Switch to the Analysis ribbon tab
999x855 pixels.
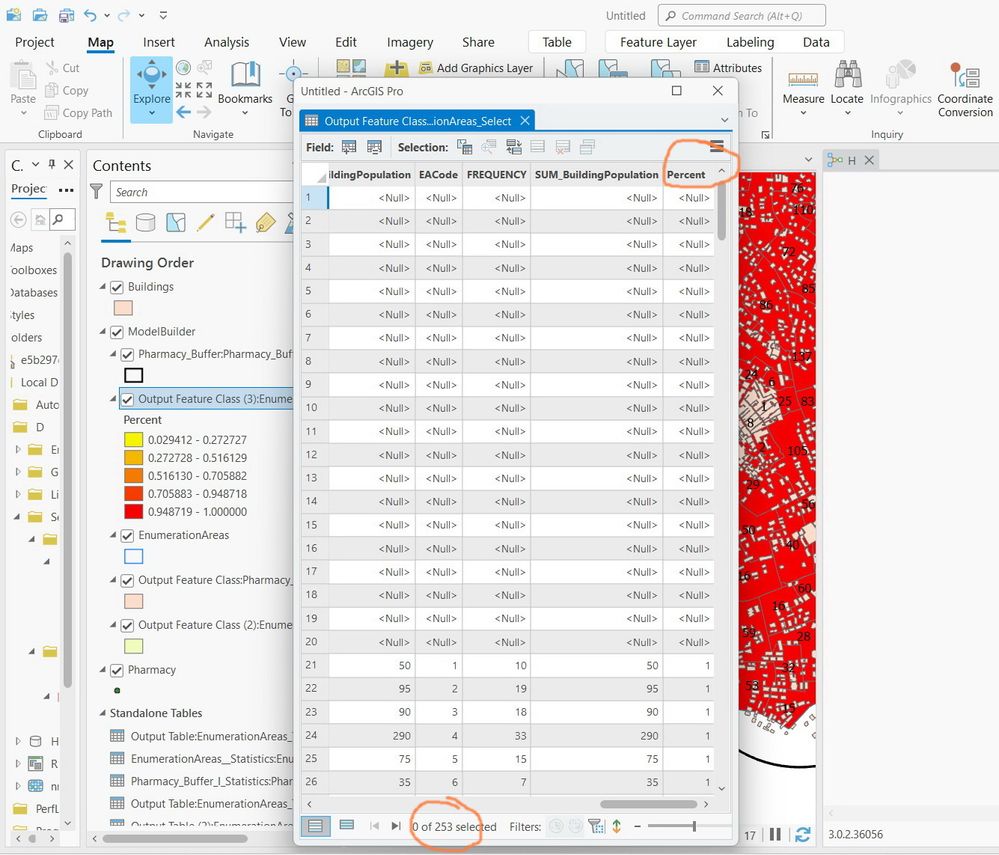tap(226, 42)
